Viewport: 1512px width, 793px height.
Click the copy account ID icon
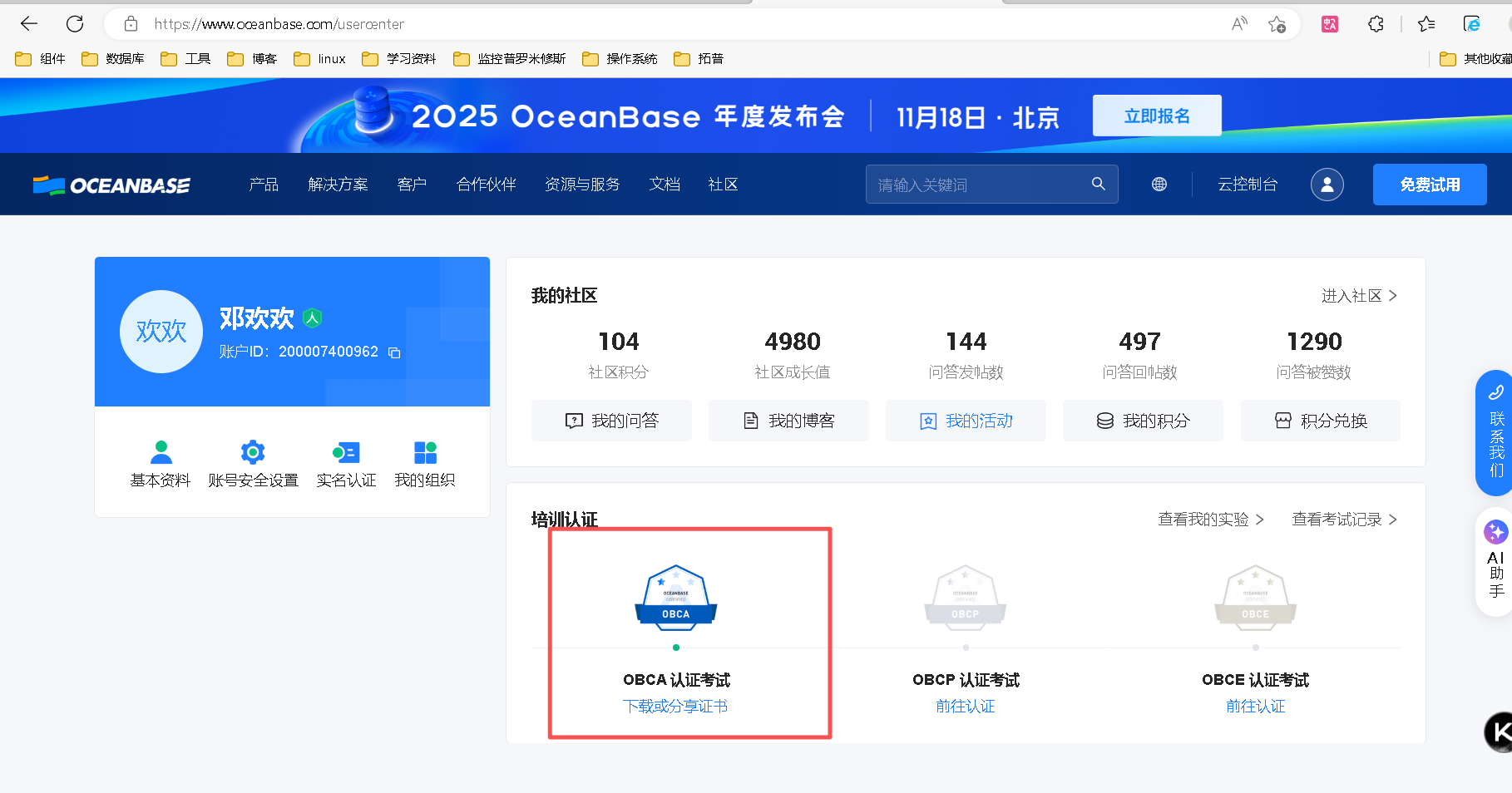point(394,353)
